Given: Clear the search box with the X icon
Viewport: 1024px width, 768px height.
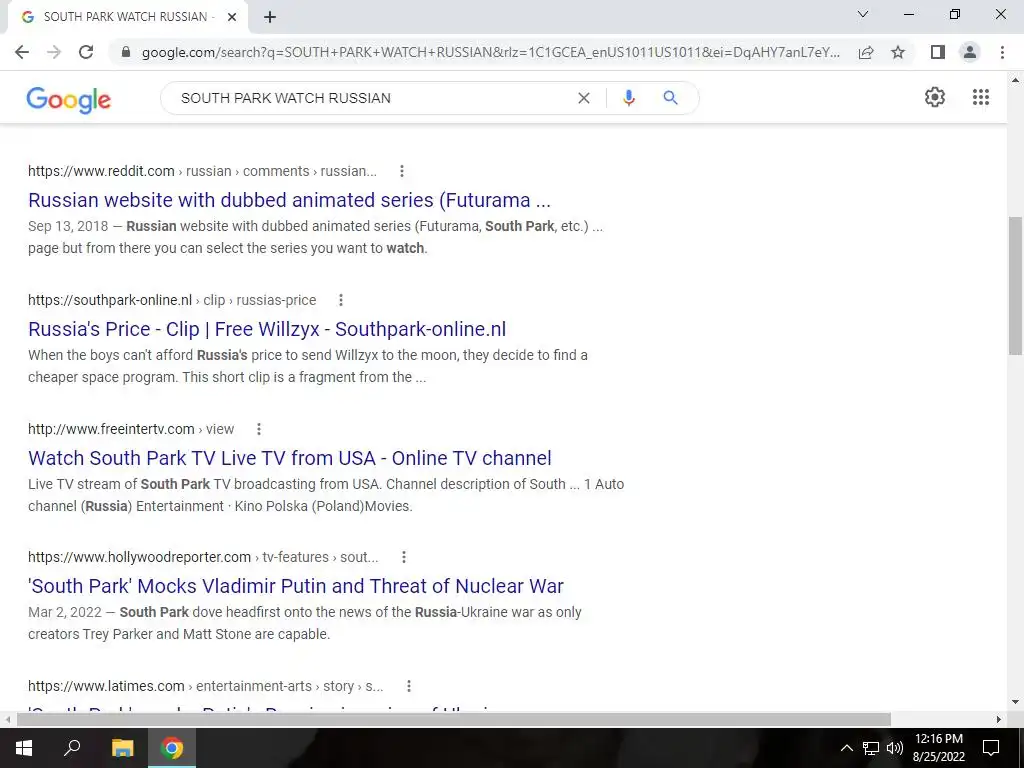Looking at the screenshot, I should [x=584, y=98].
